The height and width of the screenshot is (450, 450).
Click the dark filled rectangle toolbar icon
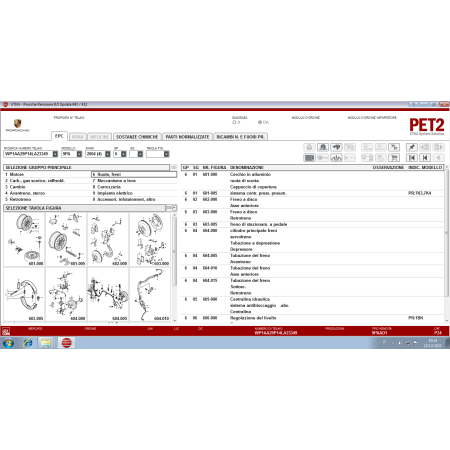(309, 158)
